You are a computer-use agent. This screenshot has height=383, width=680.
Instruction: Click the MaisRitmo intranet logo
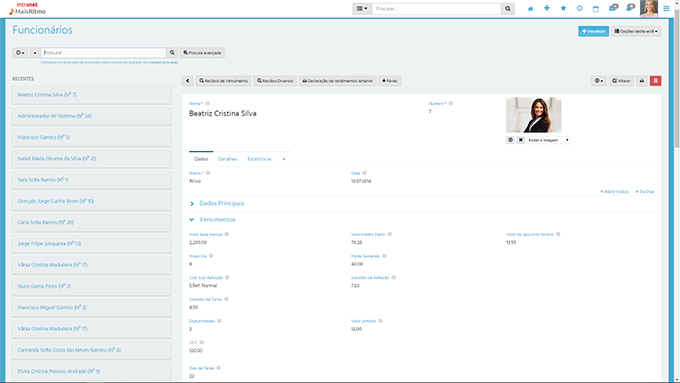28,8
